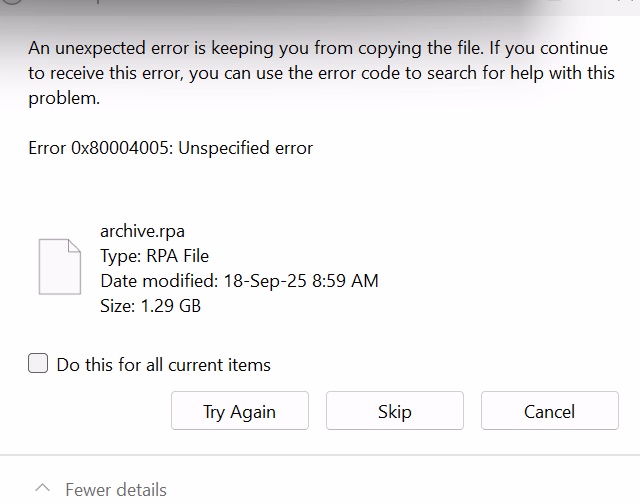
Task: Click the word 'problem.' in the message
Action: tap(65, 98)
